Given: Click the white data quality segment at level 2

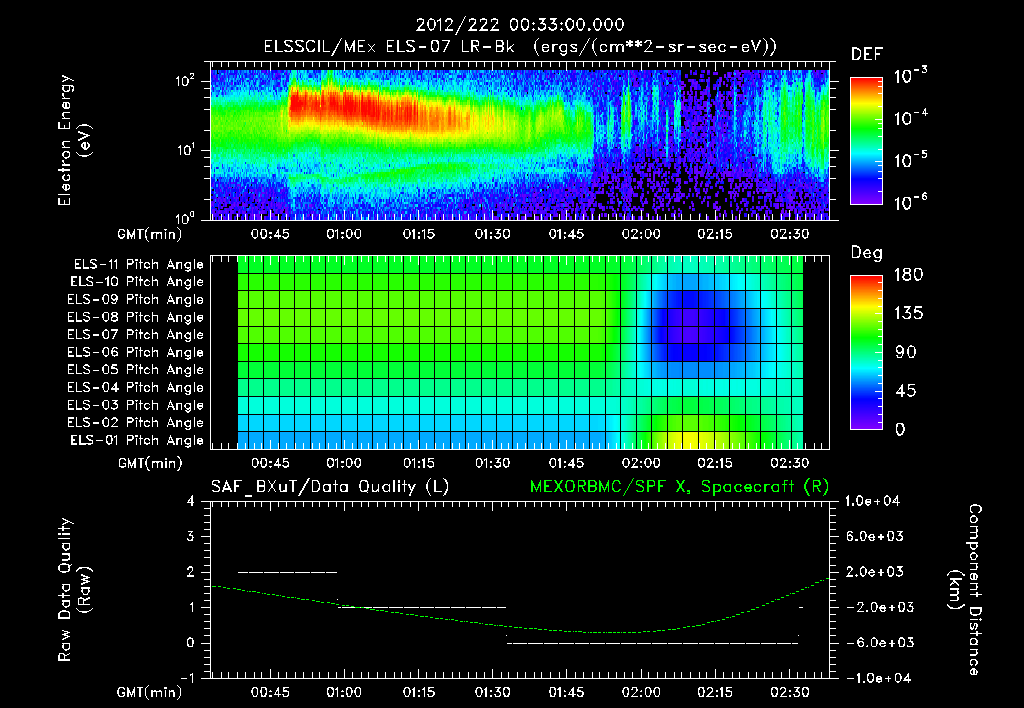Looking at the screenshot, I should click(288, 572).
